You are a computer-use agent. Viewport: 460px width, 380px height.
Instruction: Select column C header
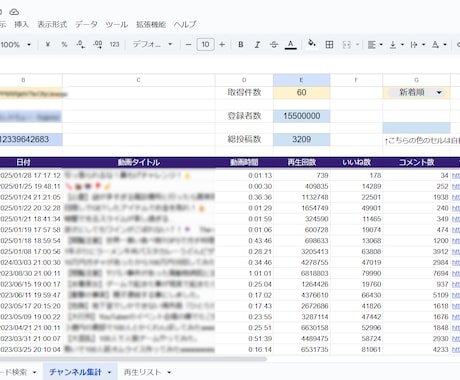[138, 80]
